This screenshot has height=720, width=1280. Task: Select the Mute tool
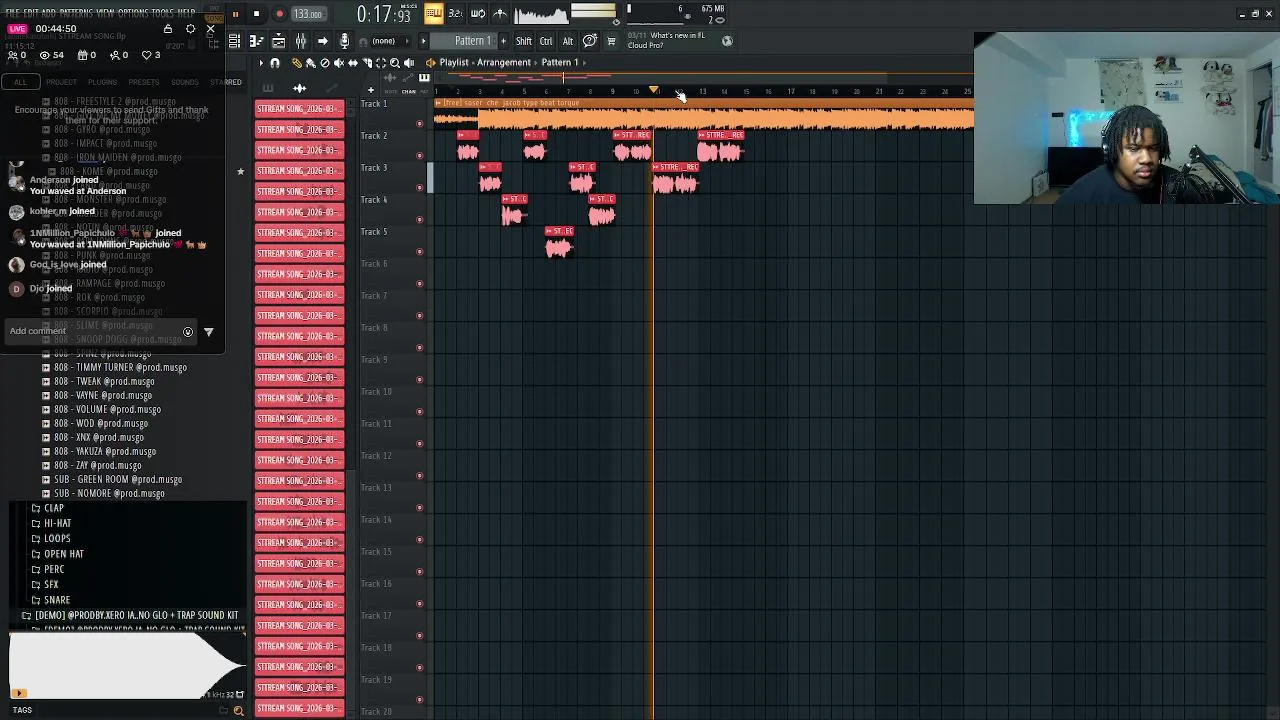[339, 62]
